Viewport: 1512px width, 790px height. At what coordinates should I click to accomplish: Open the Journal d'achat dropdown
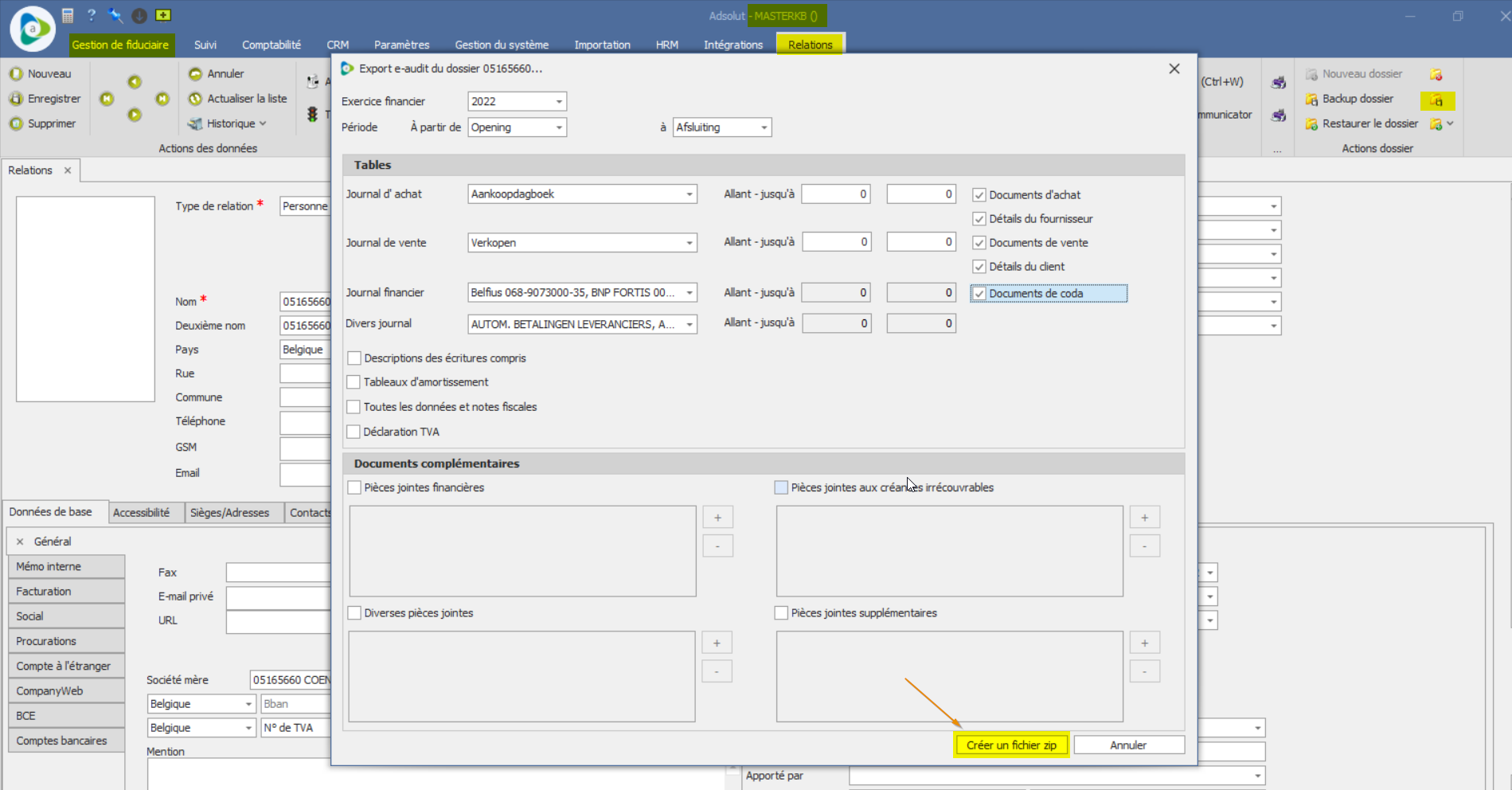[x=690, y=194]
